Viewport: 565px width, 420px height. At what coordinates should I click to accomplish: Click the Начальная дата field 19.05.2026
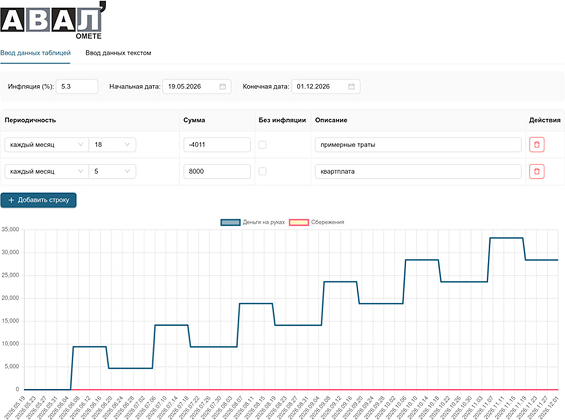pyautogui.click(x=197, y=86)
